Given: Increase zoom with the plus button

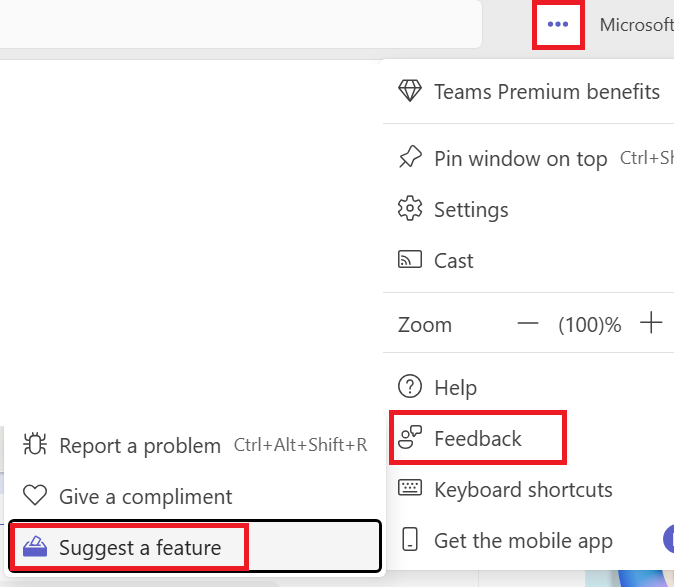Looking at the screenshot, I should 651,323.
